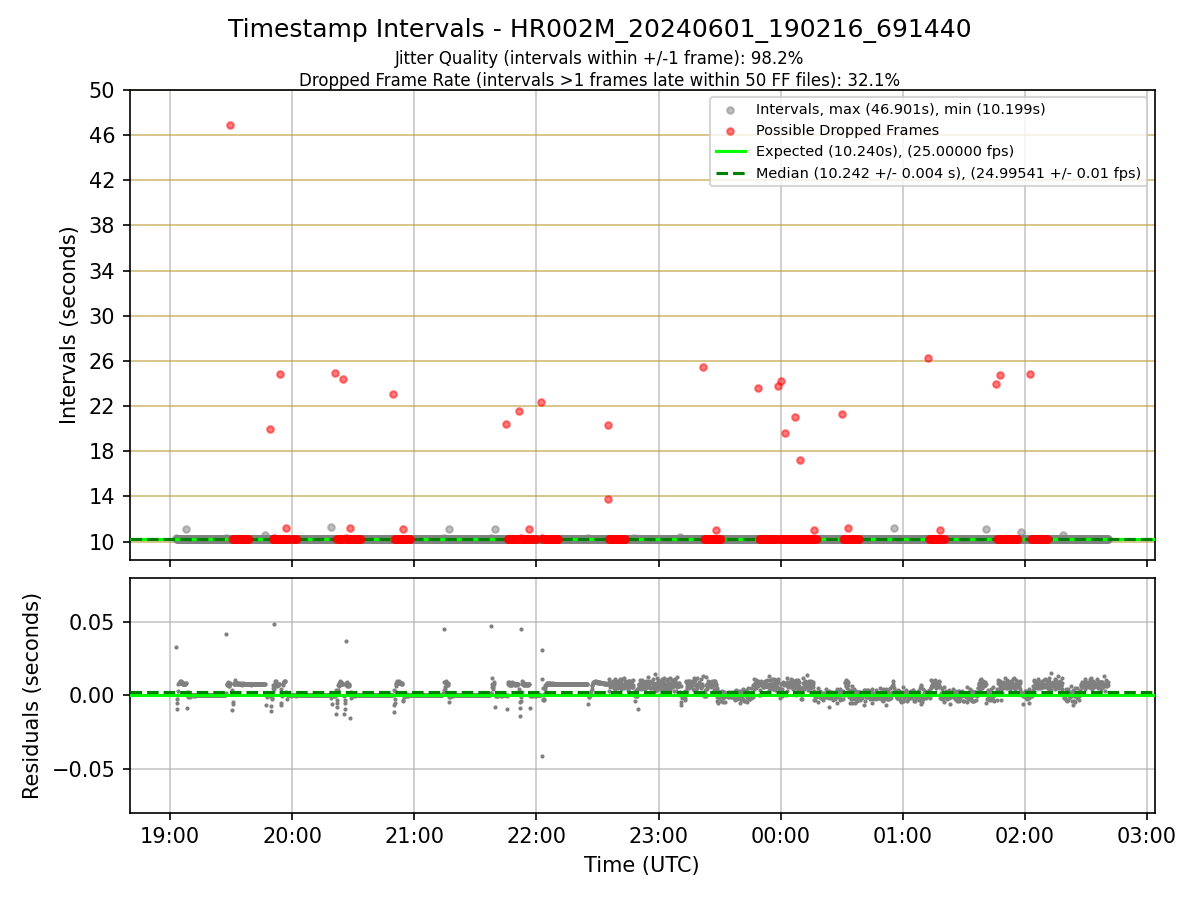Click the '19:00' x-axis tick label
1200x900 pixels.
pyautogui.click(x=169, y=835)
